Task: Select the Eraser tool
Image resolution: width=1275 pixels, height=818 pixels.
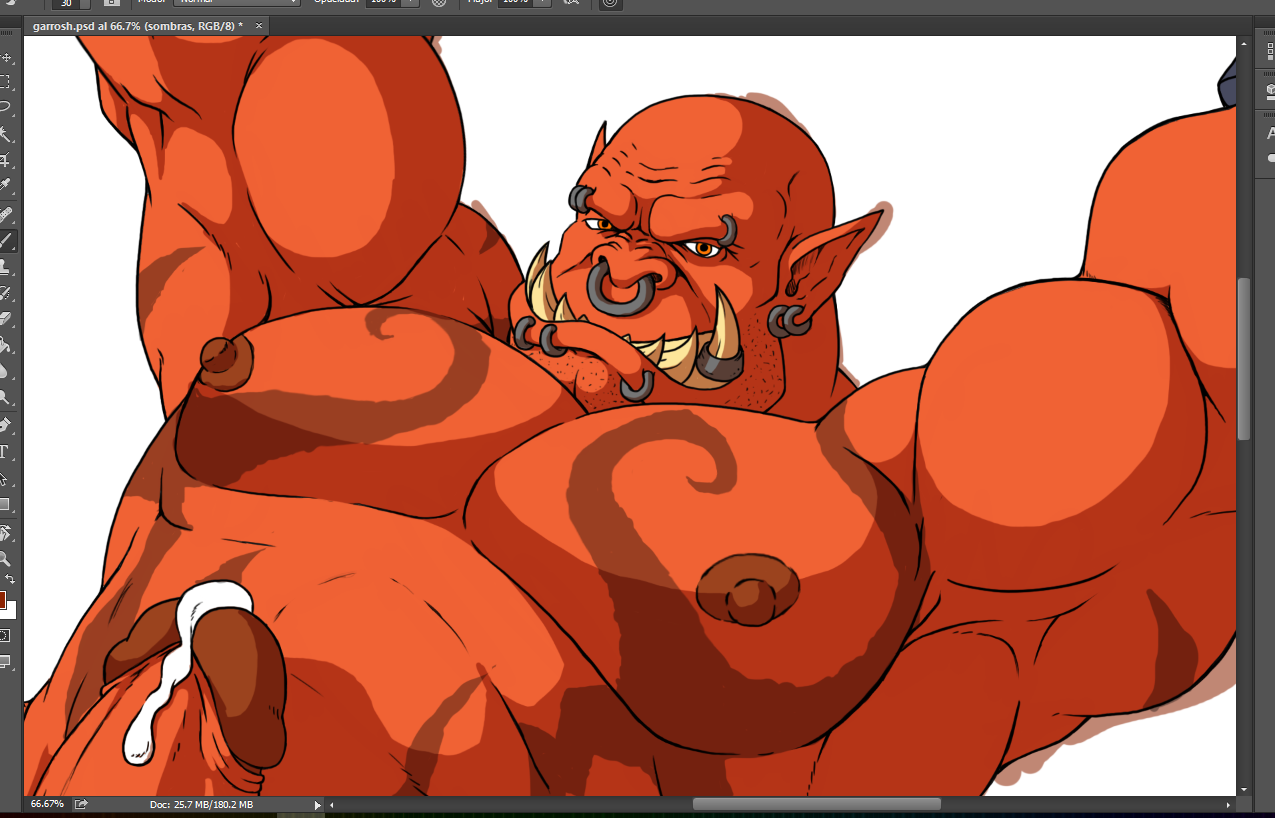Action: pos(6,319)
